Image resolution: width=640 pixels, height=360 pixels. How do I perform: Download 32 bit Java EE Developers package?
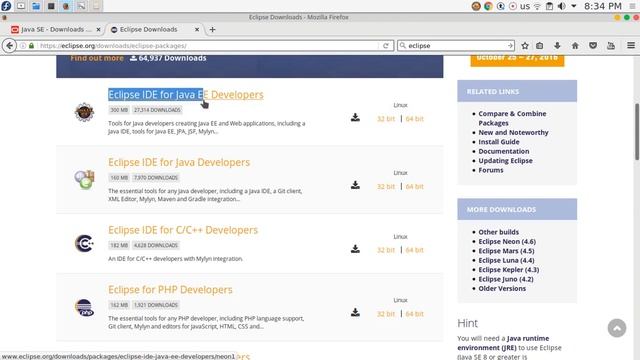(386, 119)
